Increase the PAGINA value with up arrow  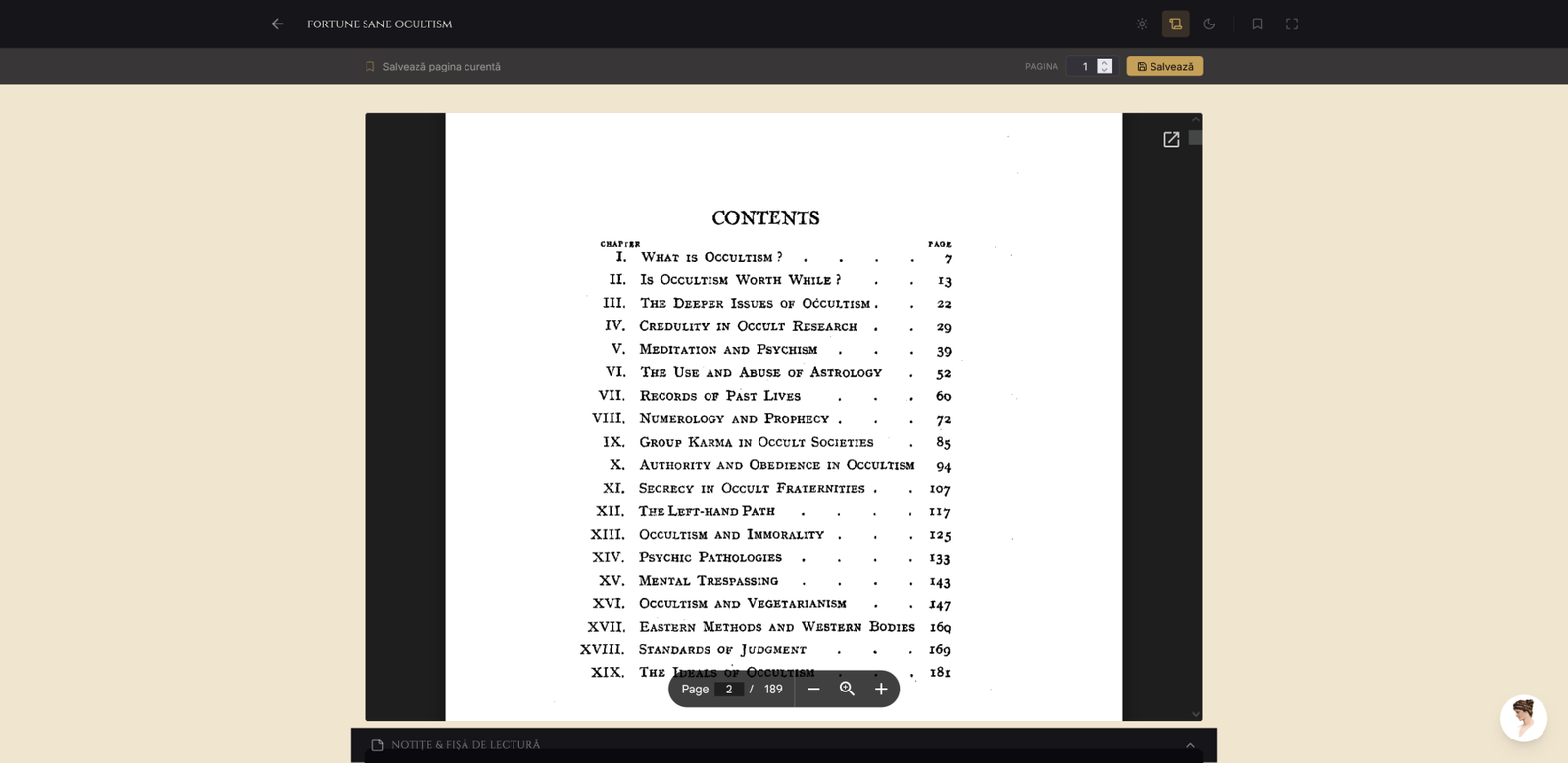(1104, 62)
